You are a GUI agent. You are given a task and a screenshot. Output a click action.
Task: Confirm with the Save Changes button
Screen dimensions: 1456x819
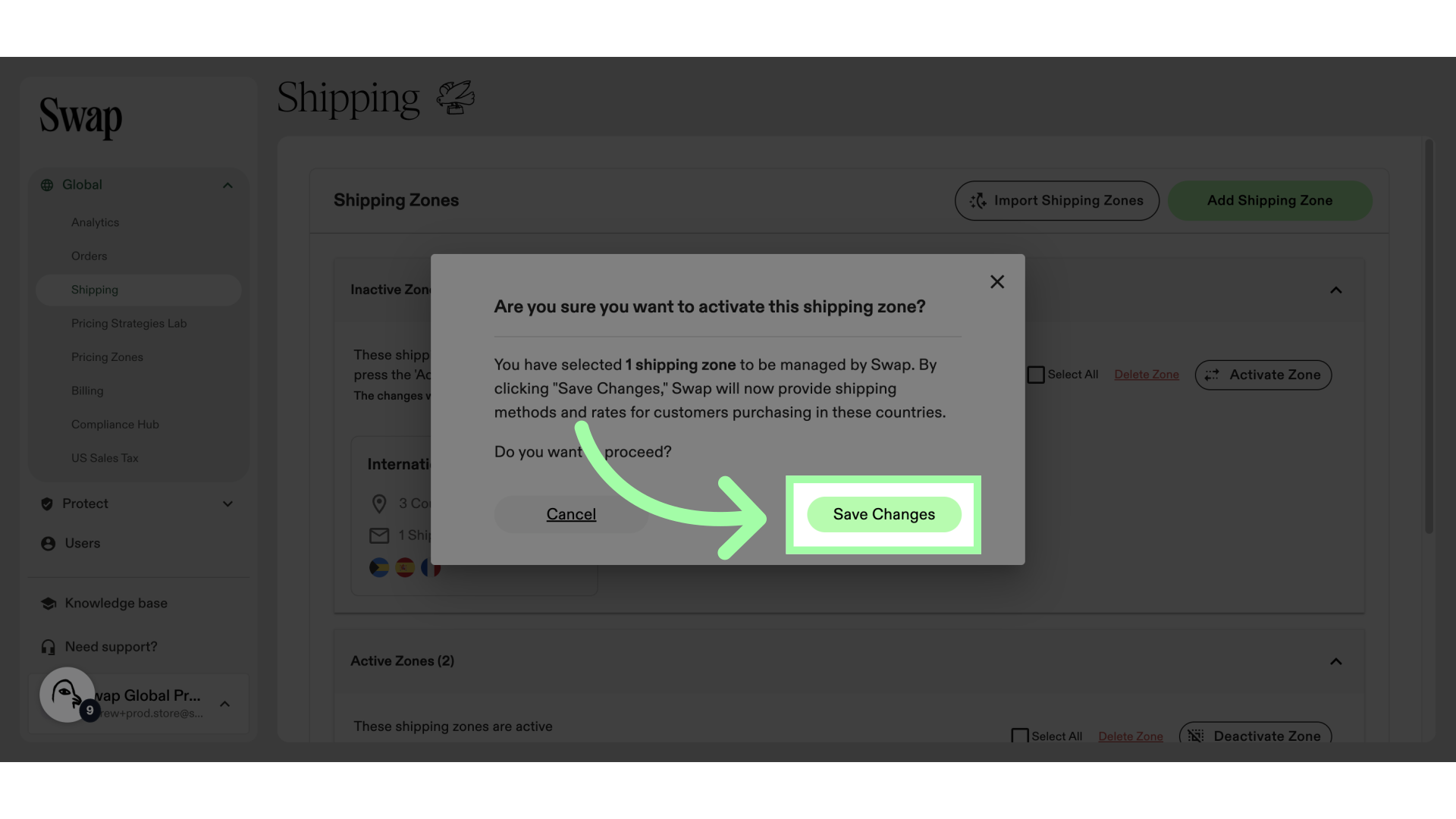point(884,515)
